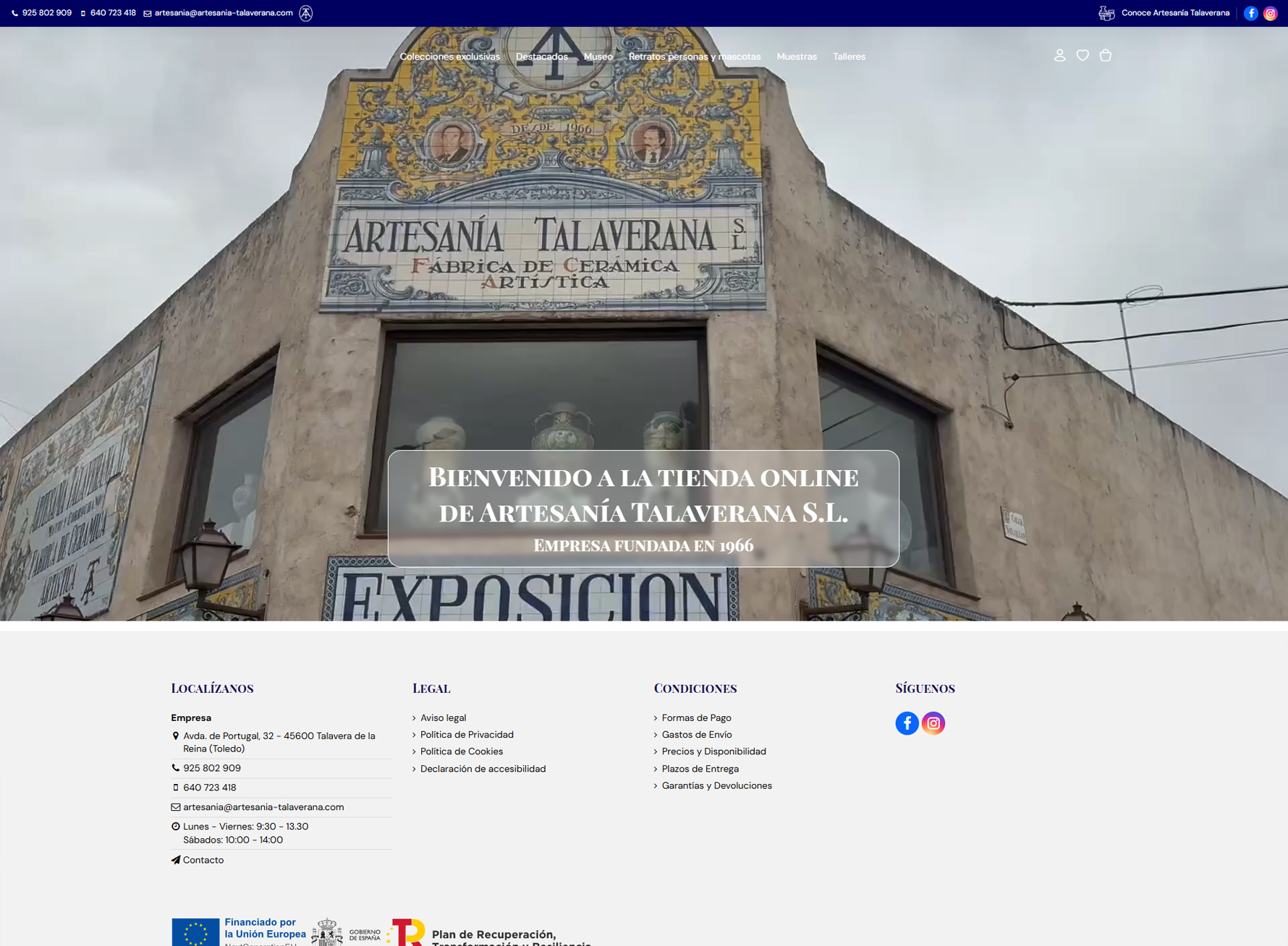This screenshot has height=946, width=1288.
Task: Click the envelope icon in footer
Action: pyautogui.click(x=175, y=807)
